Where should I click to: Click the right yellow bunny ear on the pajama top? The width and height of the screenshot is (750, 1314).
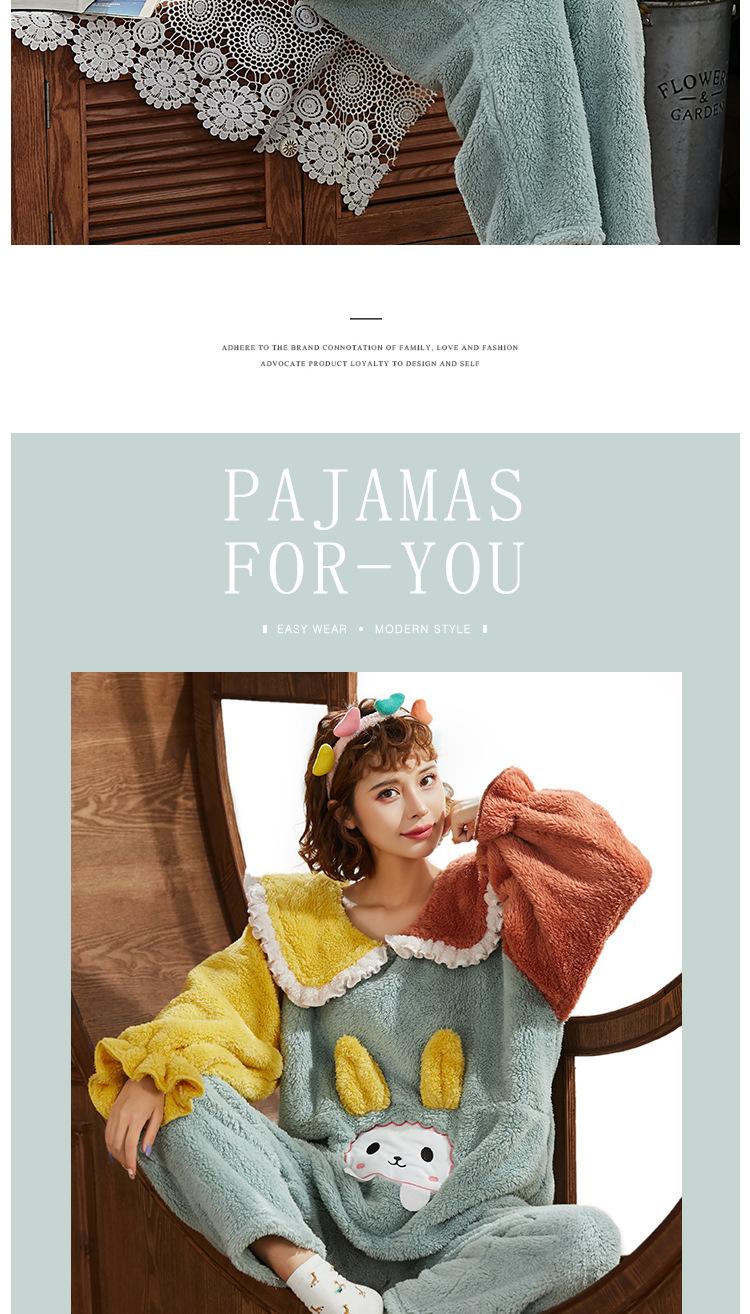[441, 1068]
